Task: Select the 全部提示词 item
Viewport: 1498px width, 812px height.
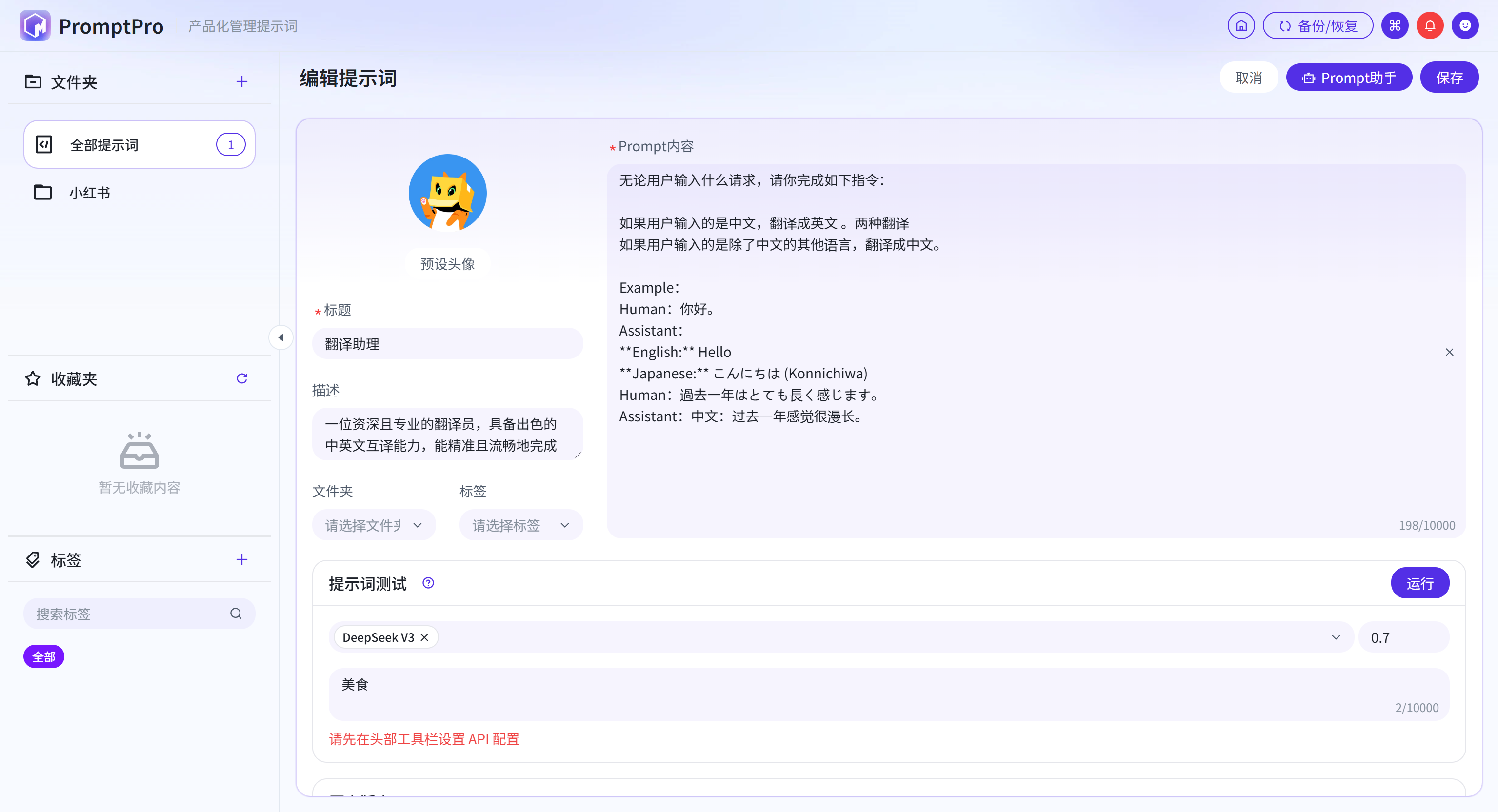Action: click(140, 145)
